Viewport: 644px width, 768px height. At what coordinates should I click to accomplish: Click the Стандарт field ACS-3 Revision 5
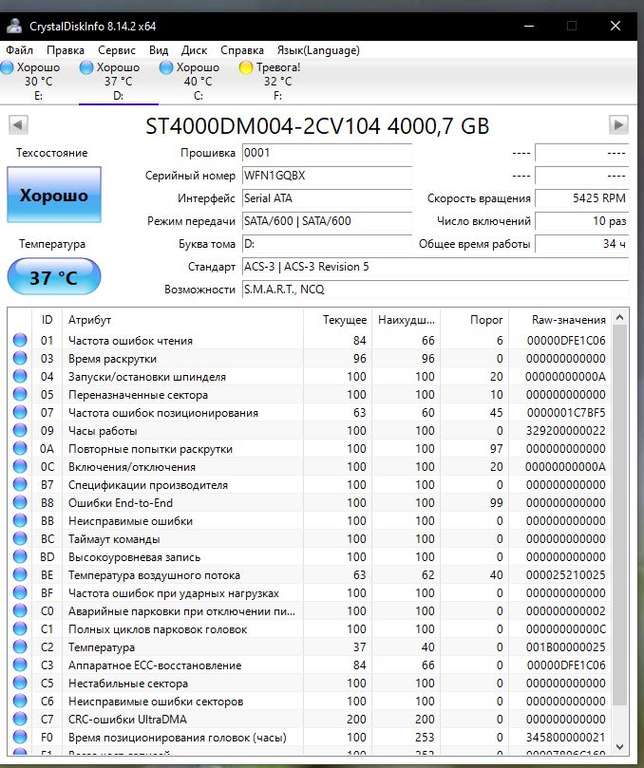coord(435,266)
